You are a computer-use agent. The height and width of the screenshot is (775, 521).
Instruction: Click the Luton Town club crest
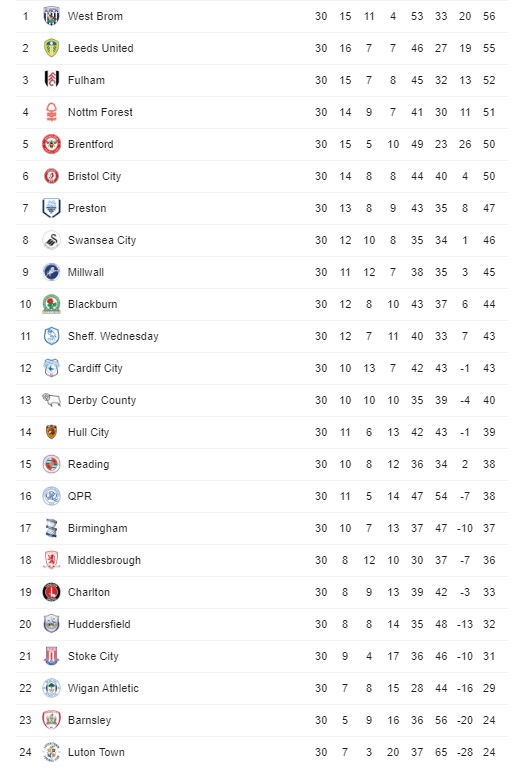point(51,752)
